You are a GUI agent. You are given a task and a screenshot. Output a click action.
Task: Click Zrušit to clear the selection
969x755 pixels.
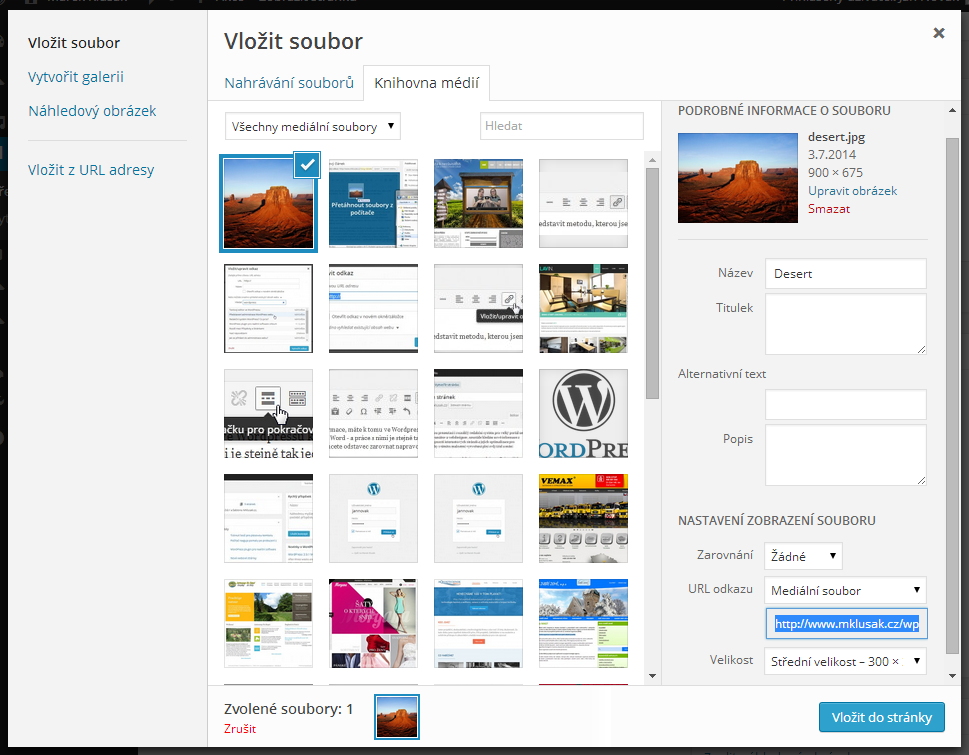(x=240, y=728)
